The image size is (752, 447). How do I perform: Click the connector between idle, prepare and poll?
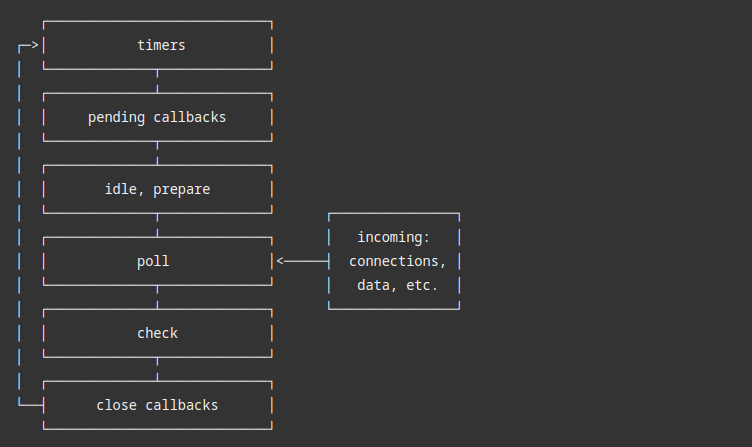(x=157, y=225)
